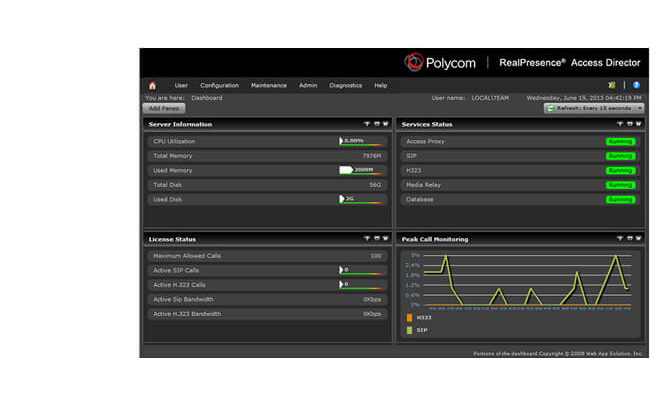The height and width of the screenshot is (400, 650).
Task: Click the Peak Call Monitoring line chart
Action: [x=526, y=280]
